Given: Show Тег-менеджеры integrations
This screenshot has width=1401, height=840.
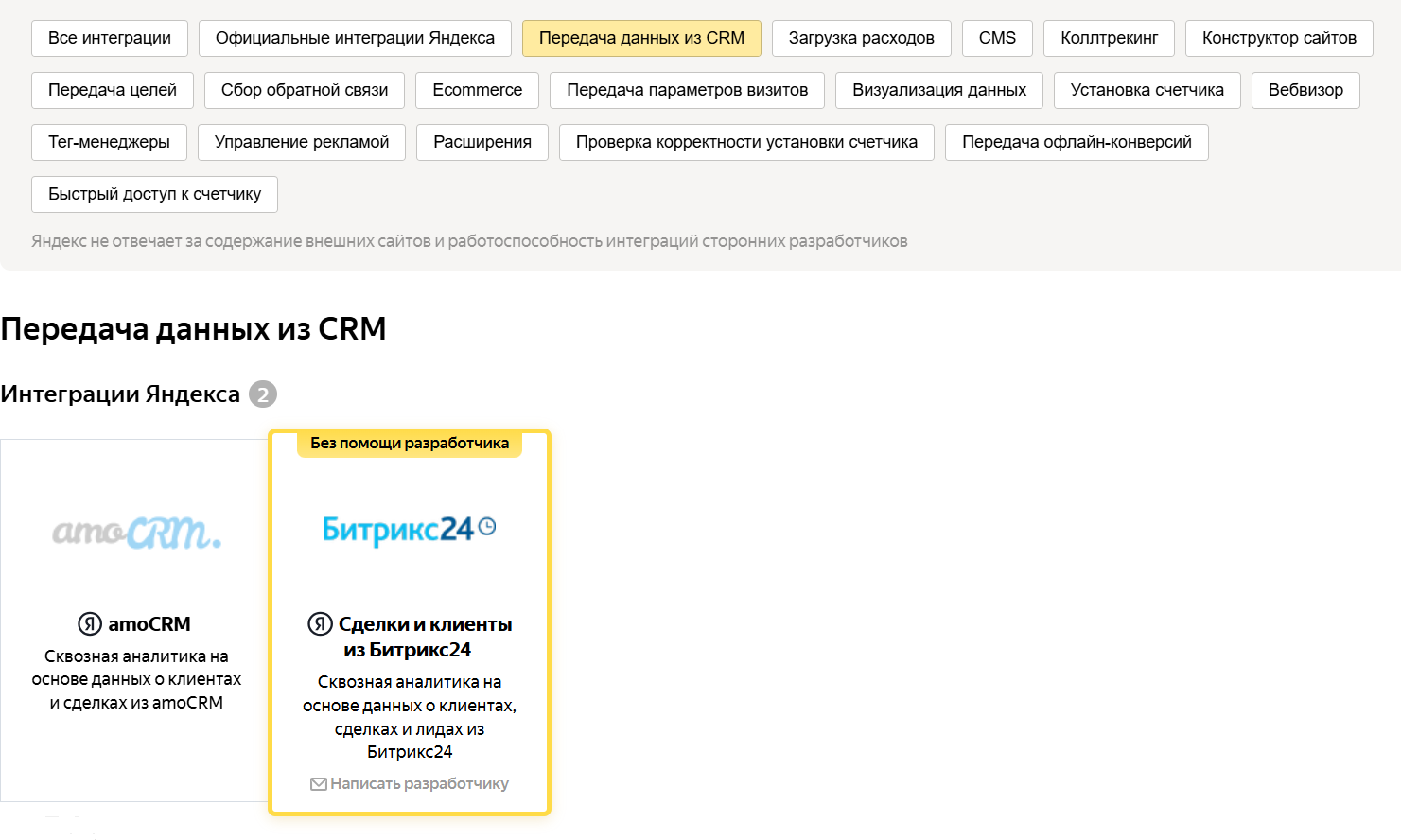Looking at the screenshot, I should tap(109, 142).
